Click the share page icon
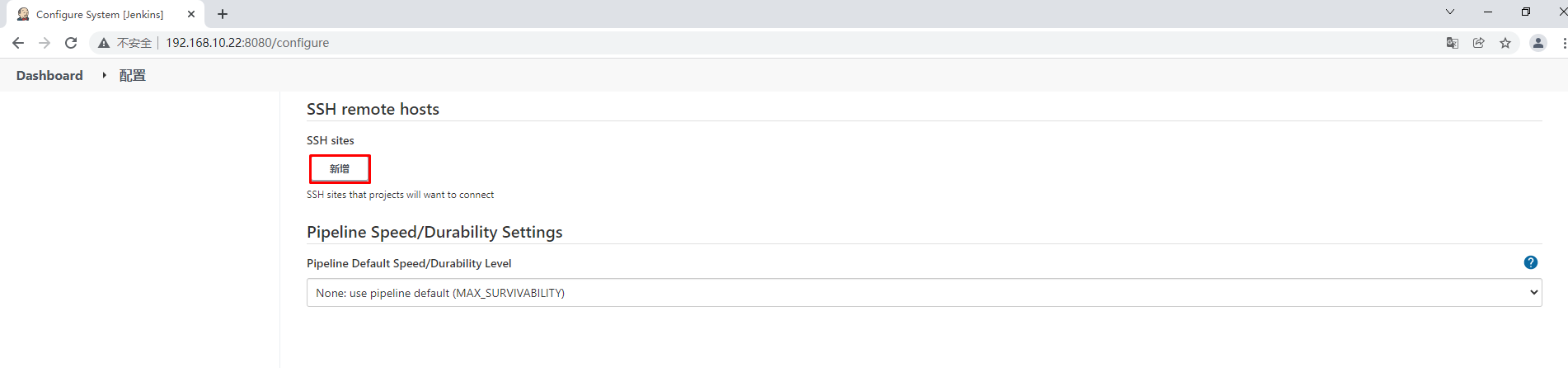This screenshot has height=368, width=1568. pyautogui.click(x=1478, y=43)
